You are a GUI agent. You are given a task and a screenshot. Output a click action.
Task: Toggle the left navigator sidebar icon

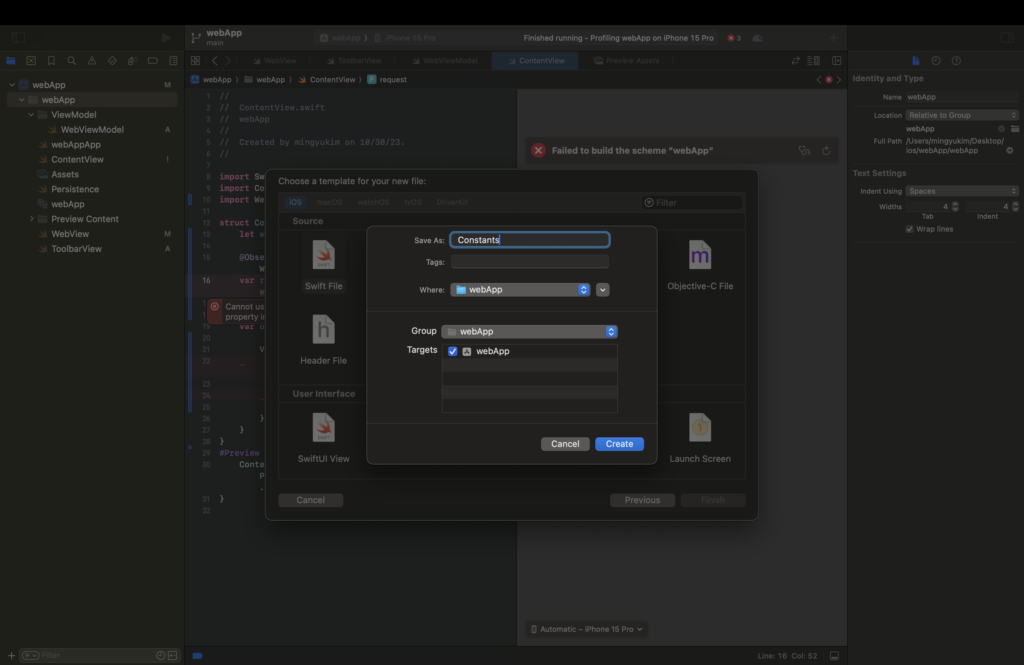[18, 38]
